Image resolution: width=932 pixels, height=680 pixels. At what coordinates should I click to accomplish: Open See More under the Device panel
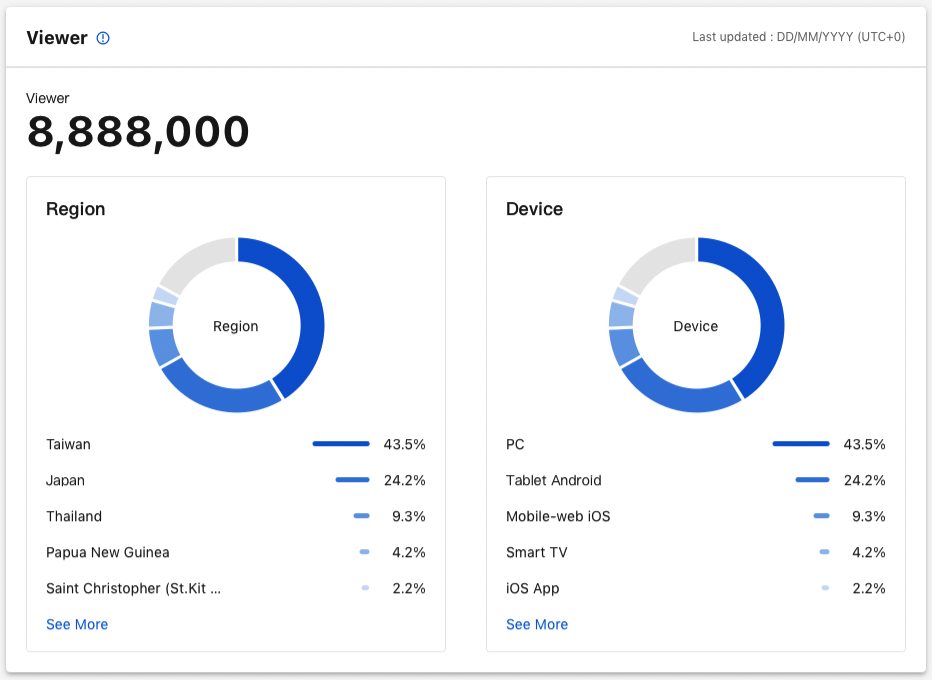coord(537,624)
